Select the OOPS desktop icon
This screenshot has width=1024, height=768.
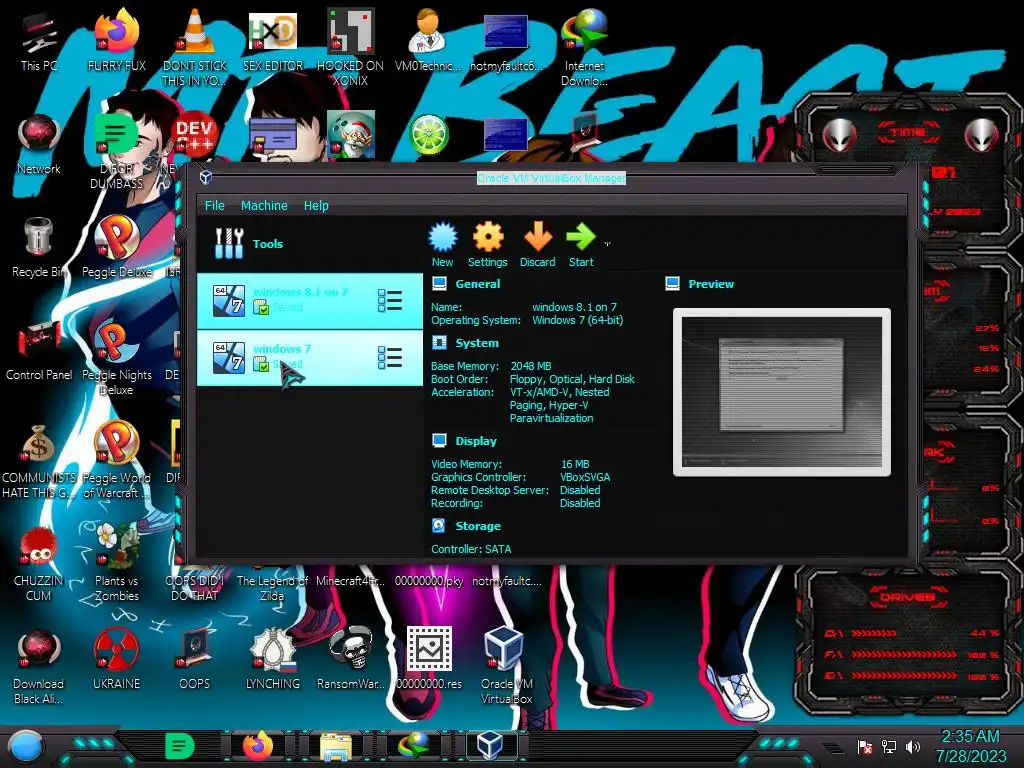coord(195,660)
